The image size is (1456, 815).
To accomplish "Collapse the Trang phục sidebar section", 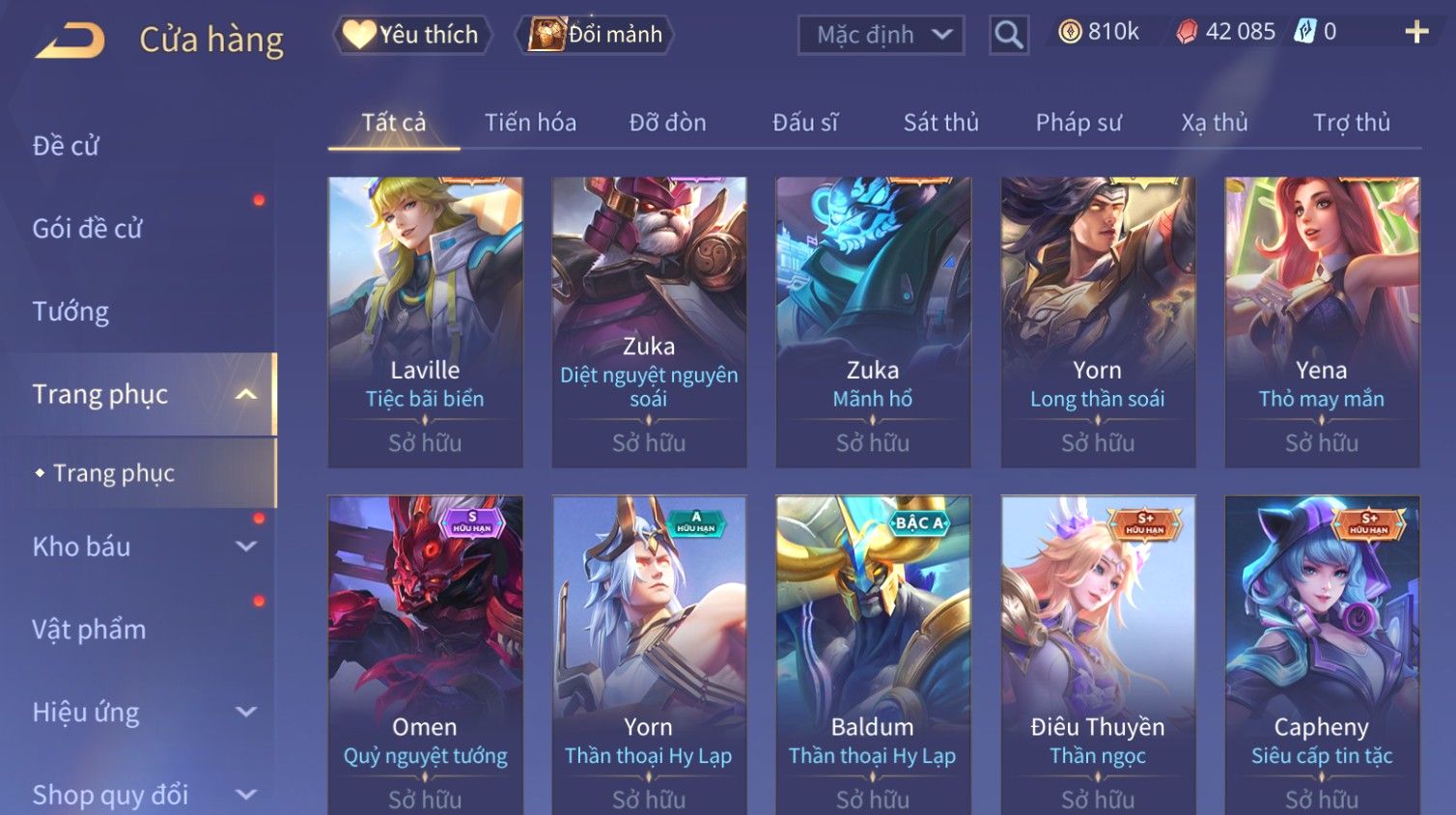I will click(246, 394).
